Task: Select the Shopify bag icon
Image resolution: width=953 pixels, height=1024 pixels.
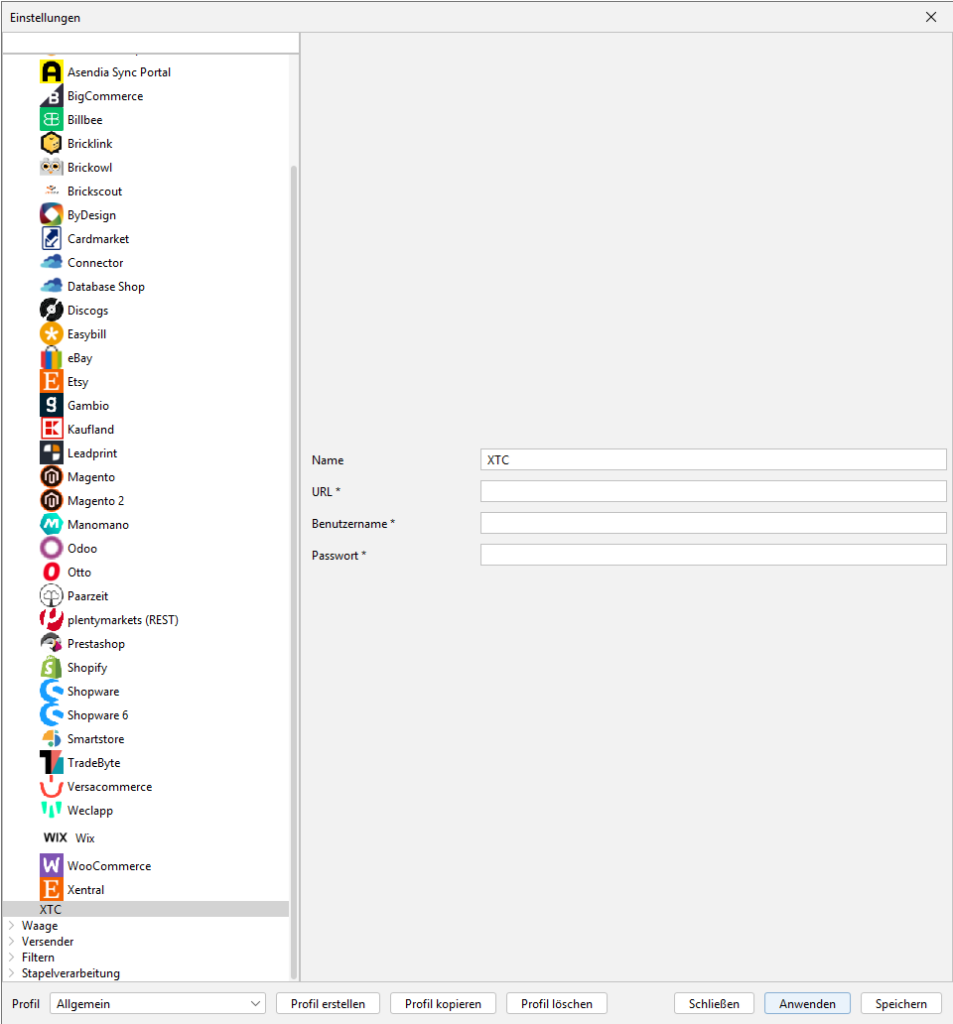Action: (x=51, y=667)
